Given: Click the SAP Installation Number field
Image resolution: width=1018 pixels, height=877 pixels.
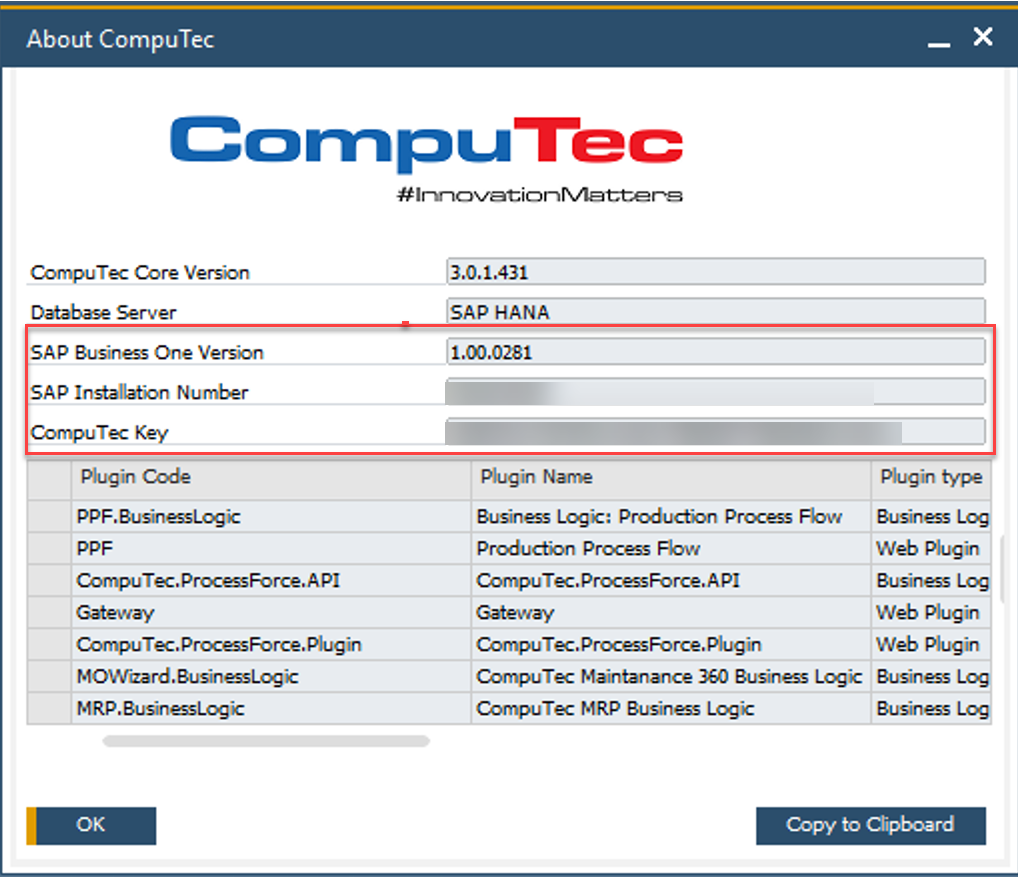Looking at the screenshot, I should pos(715,392).
